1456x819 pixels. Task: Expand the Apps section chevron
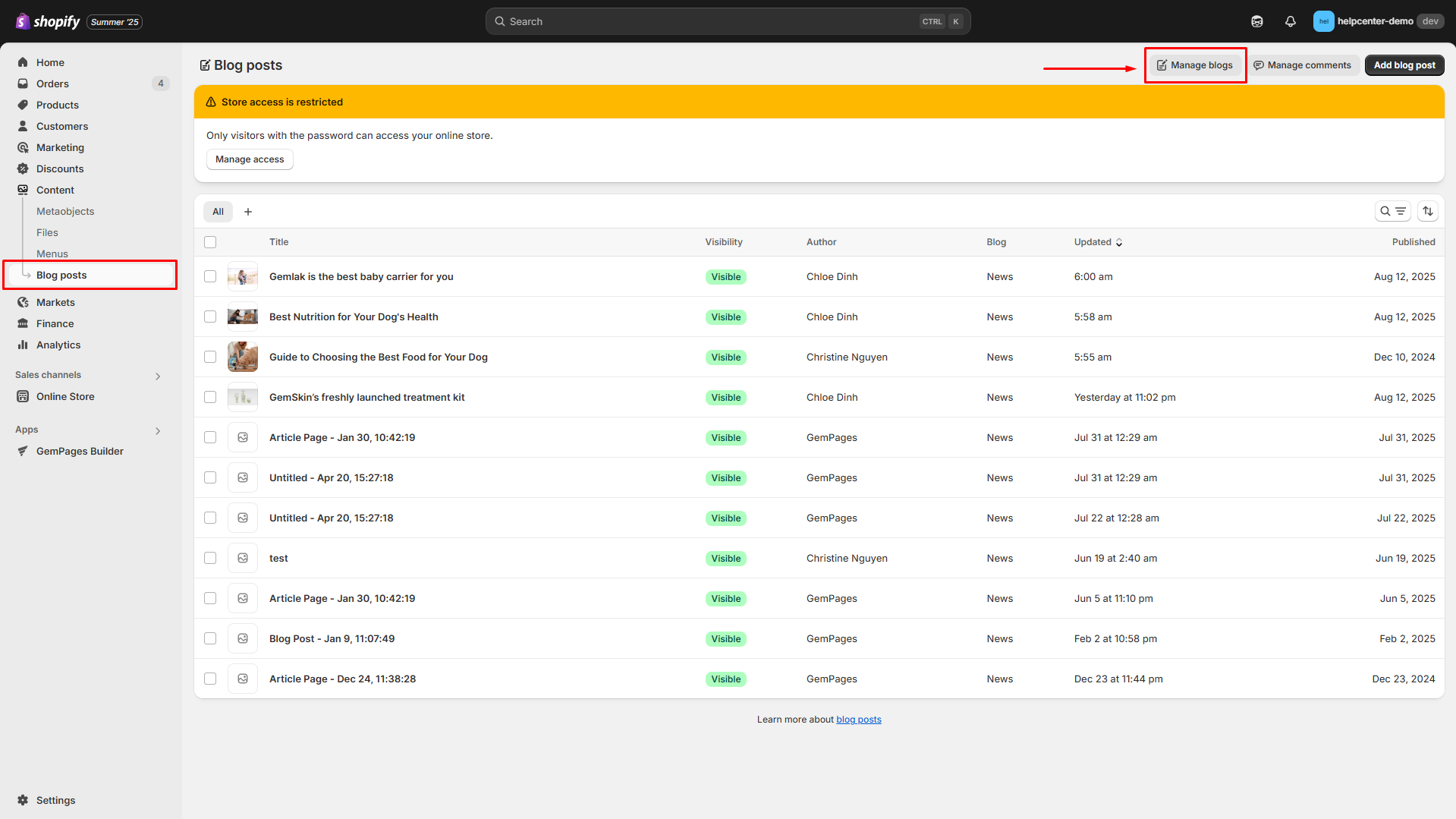tap(158, 430)
